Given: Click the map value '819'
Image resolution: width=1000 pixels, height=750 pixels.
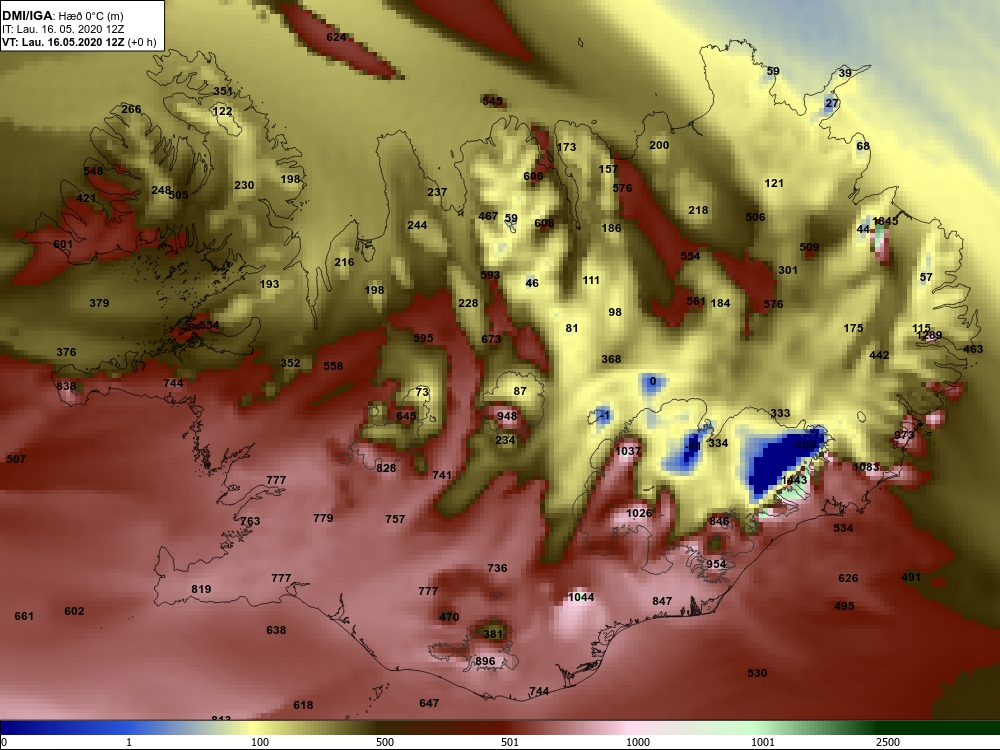Looking at the screenshot, I should (x=202, y=589).
